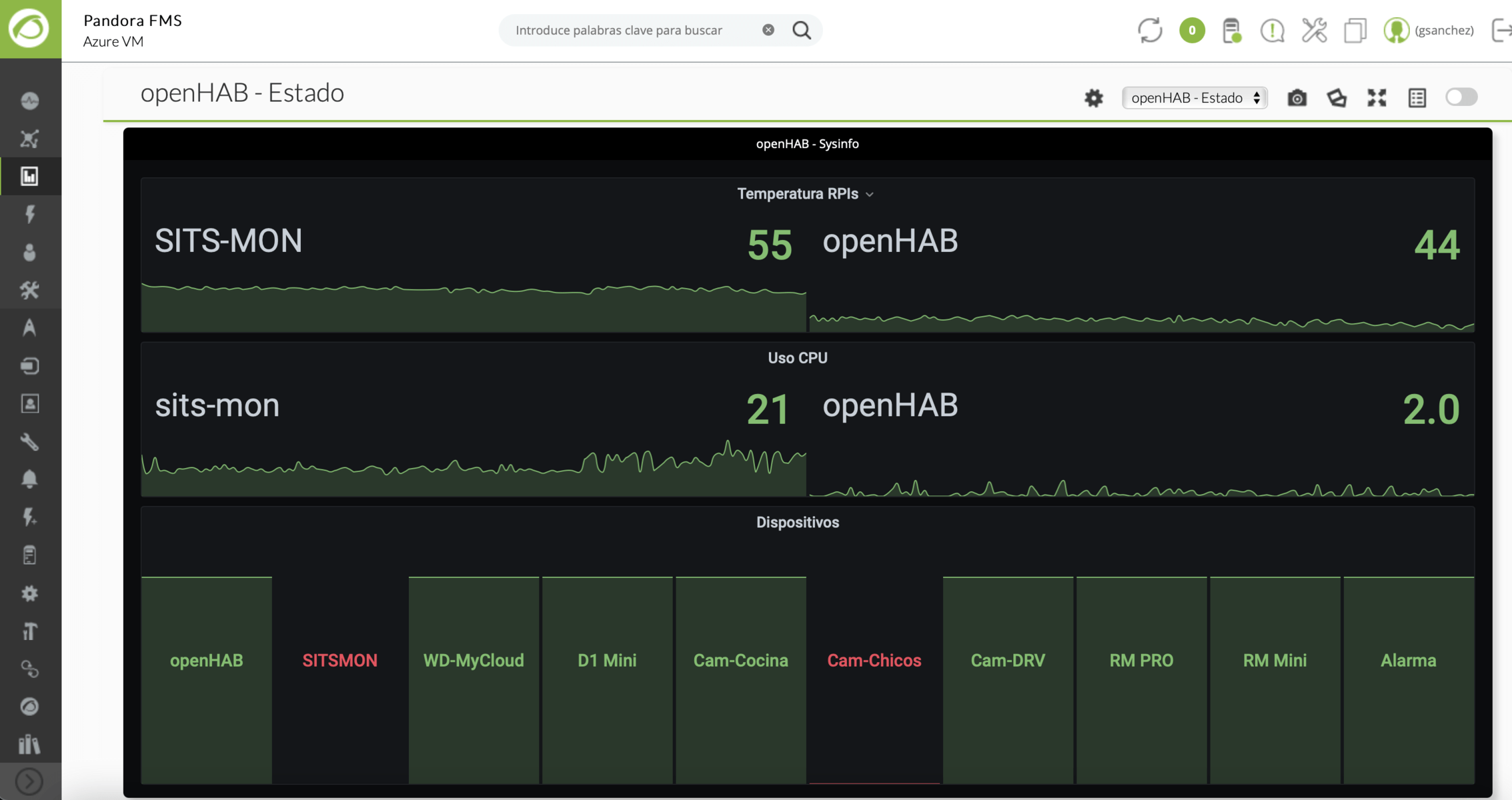
Task: Click the magnifying glass search button
Action: (802, 30)
